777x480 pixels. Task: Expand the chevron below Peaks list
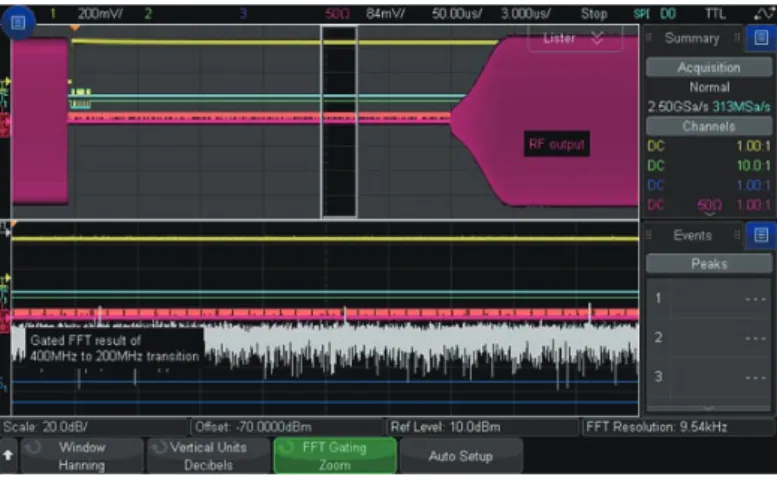pyautogui.click(x=709, y=408)
